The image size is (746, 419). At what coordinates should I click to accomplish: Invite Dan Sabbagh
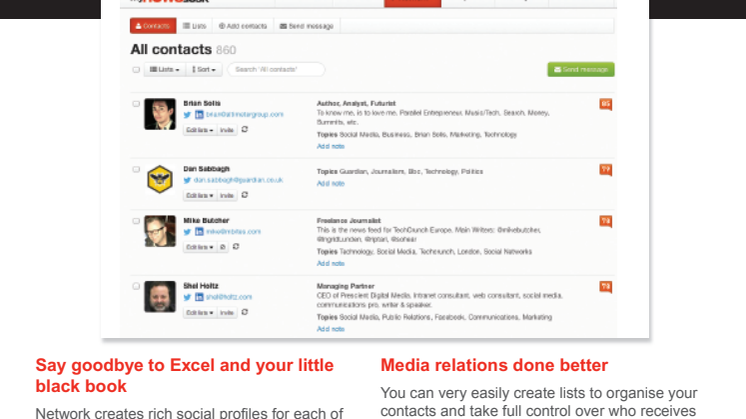point(227,195)
